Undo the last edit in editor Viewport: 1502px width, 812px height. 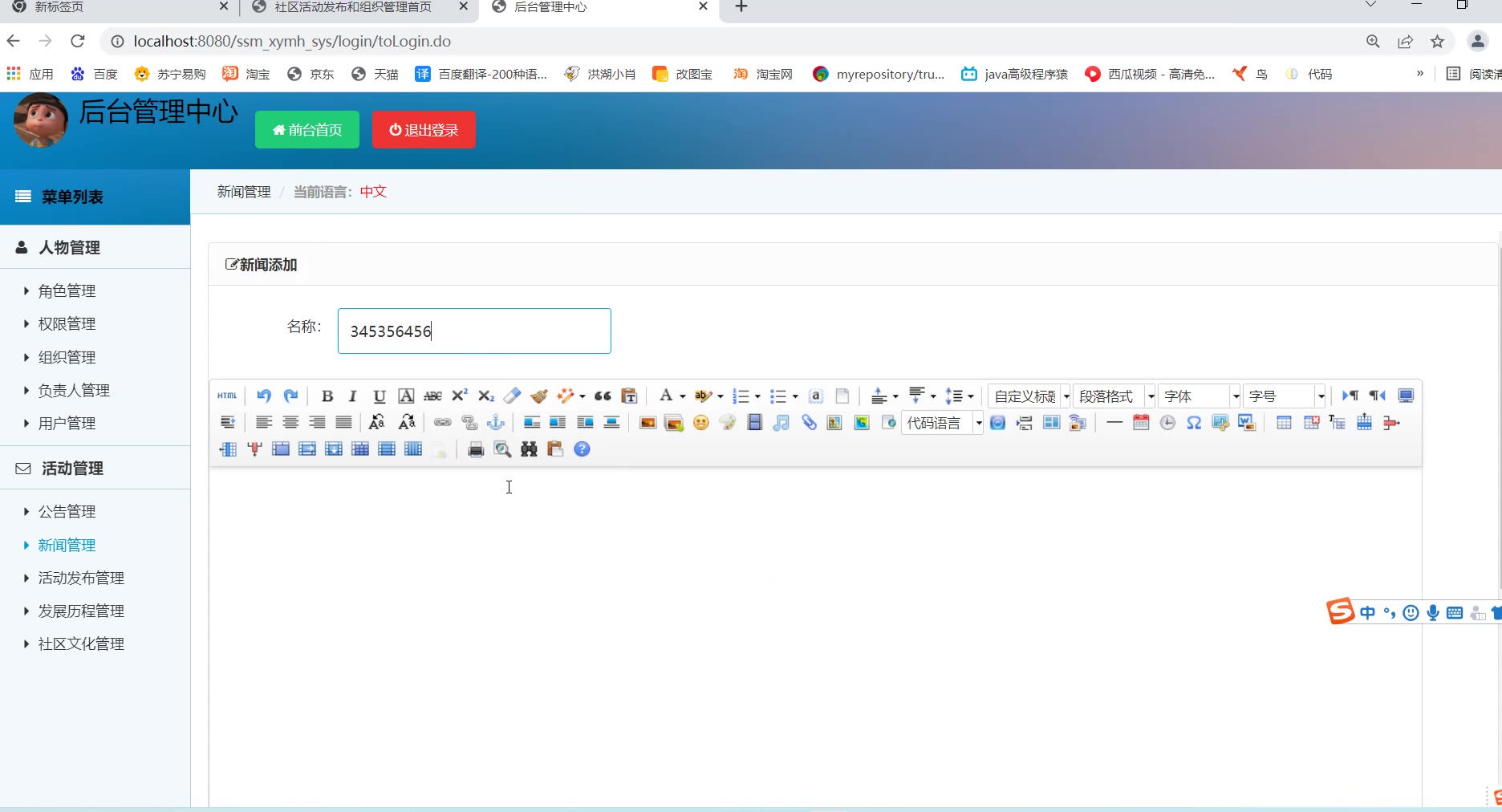click(x=264, y=396)
